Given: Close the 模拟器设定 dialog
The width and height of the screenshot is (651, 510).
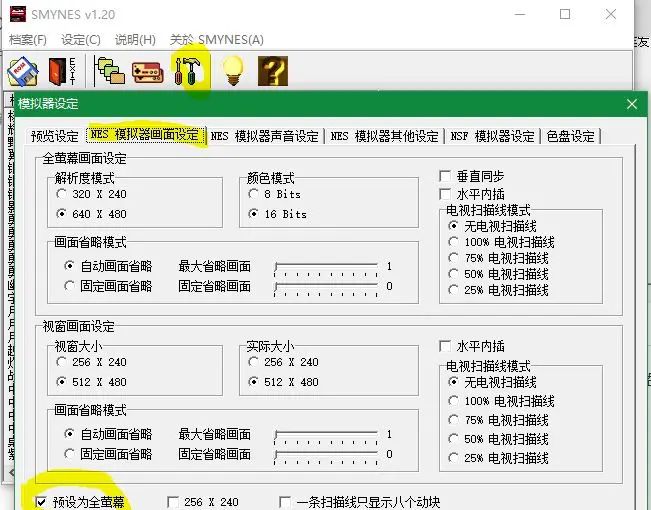Looking at the screenshot, I should pyautogui.click(x=632, y=104).
